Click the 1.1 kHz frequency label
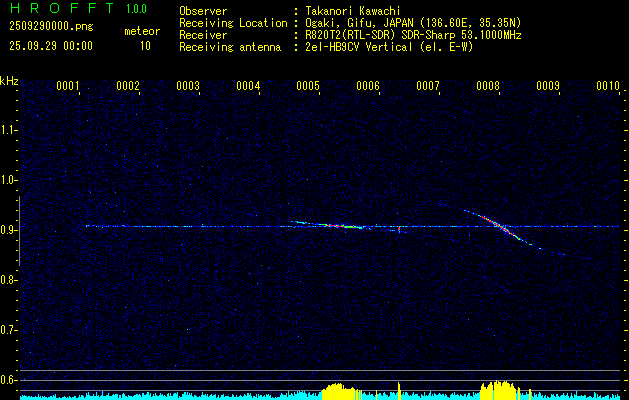 click(8, 130)
